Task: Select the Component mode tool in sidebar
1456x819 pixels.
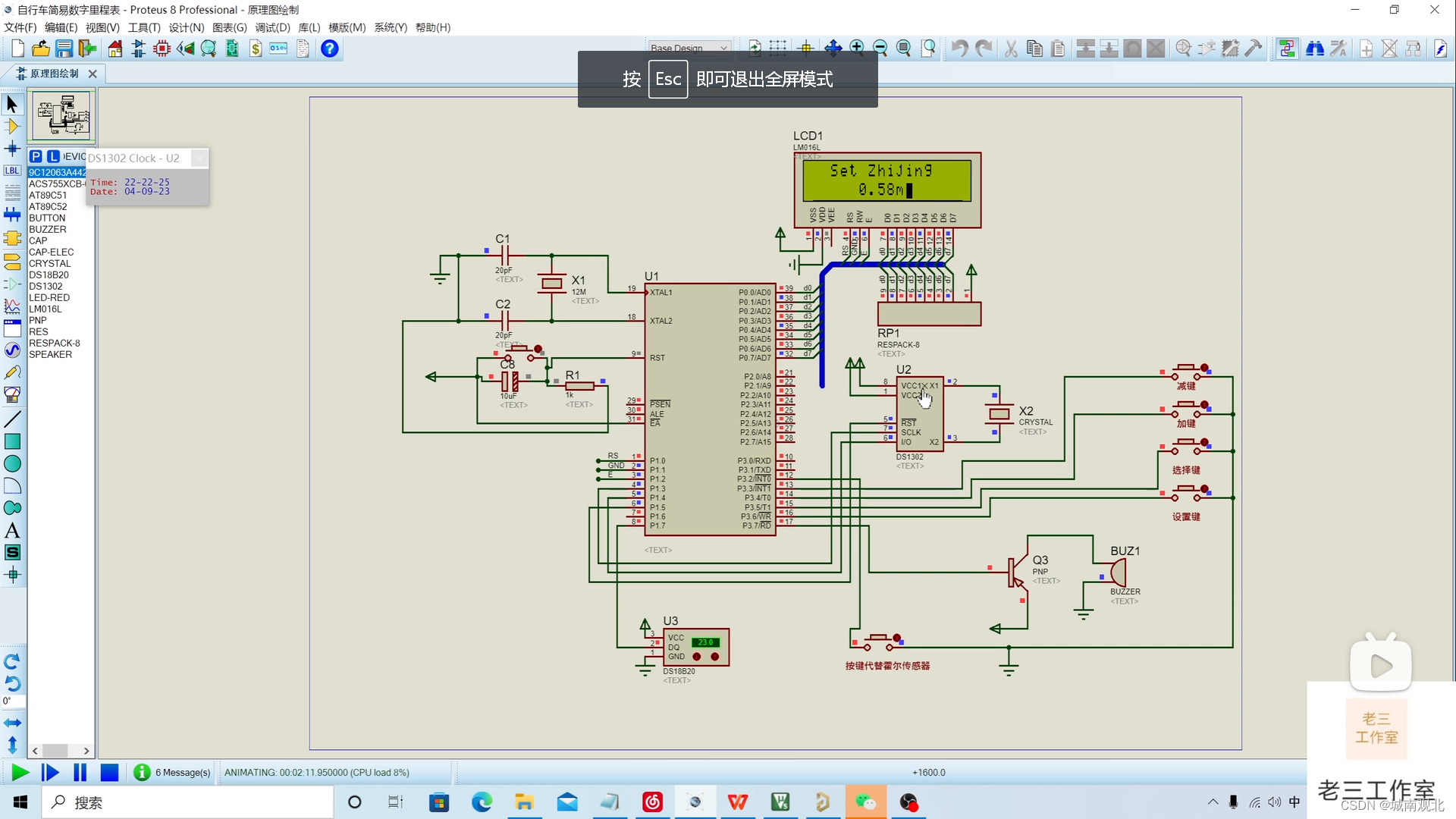Action: point(12,127)
